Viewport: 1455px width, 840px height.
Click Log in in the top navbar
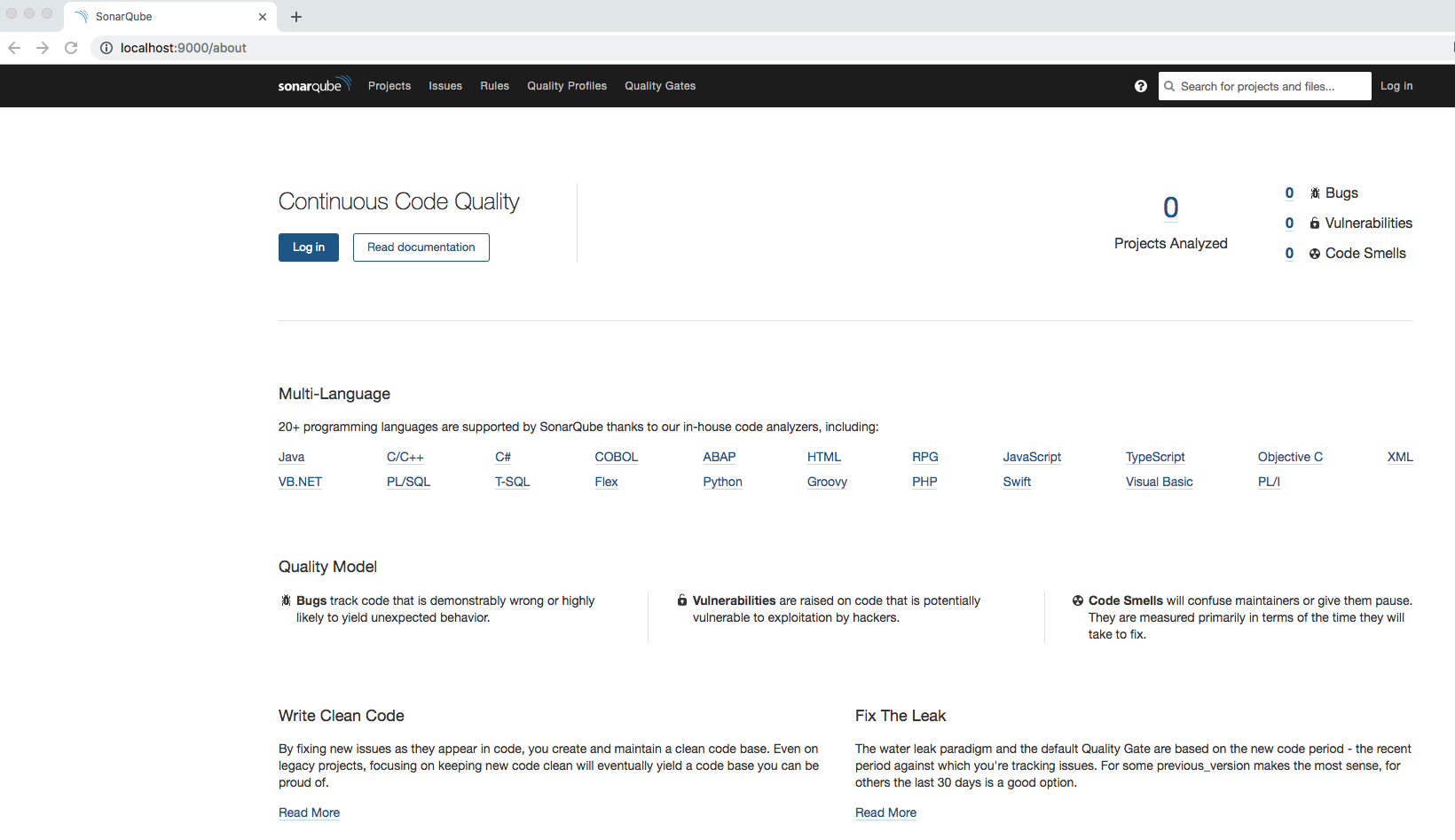pos(1396,86)
